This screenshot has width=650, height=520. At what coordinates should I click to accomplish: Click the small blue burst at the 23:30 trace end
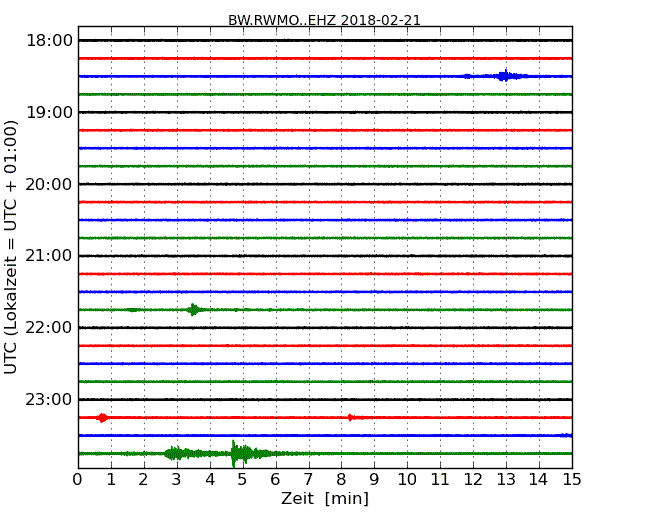click(x=566, y=435)
